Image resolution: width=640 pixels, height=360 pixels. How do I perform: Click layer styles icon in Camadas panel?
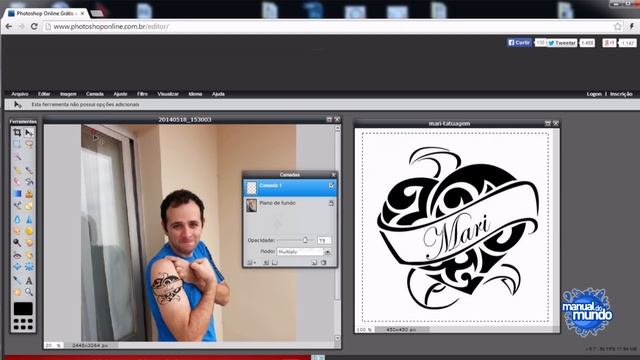point(275,262)
